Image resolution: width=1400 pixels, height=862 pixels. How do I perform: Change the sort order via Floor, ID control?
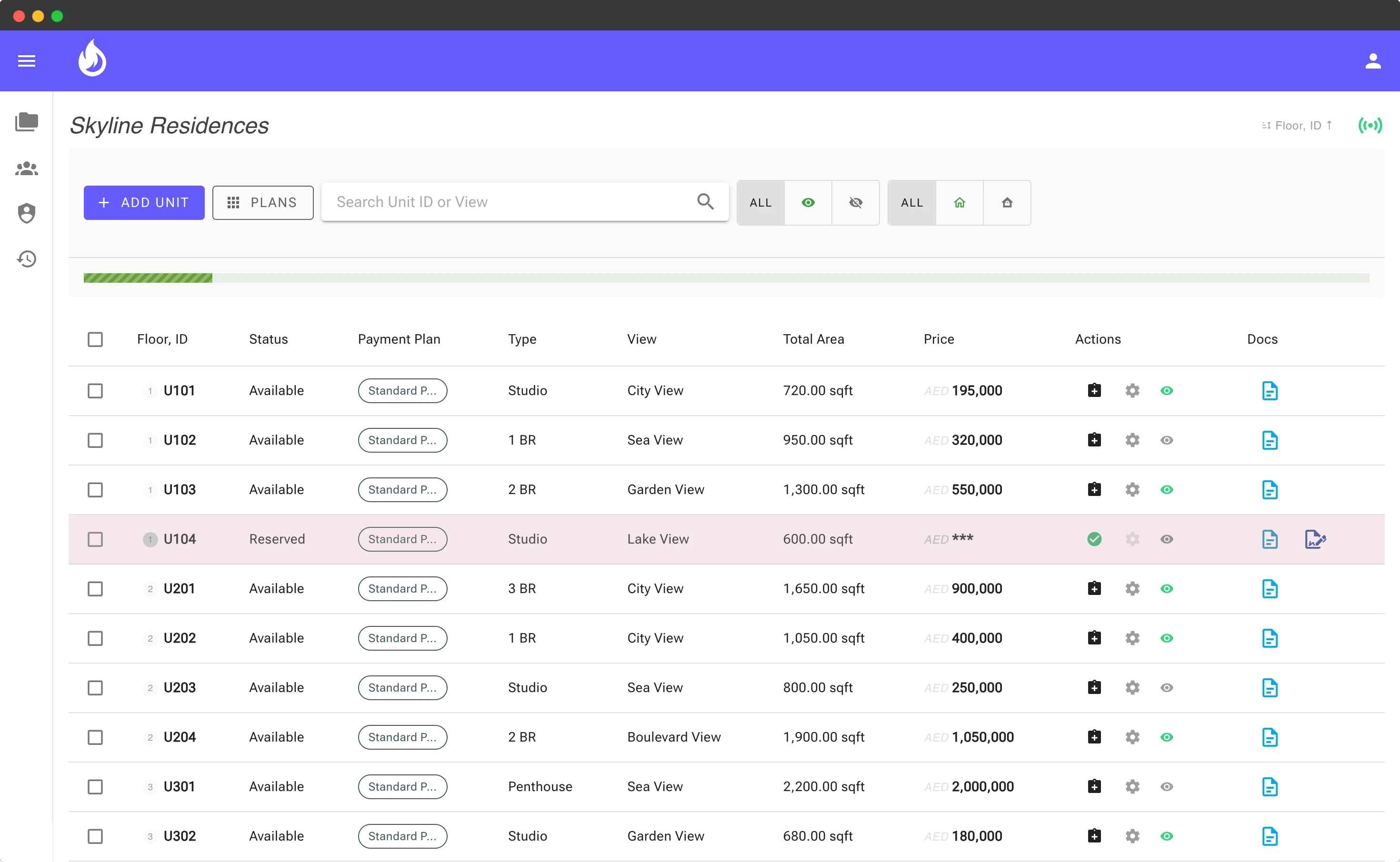pos(1296,126)
